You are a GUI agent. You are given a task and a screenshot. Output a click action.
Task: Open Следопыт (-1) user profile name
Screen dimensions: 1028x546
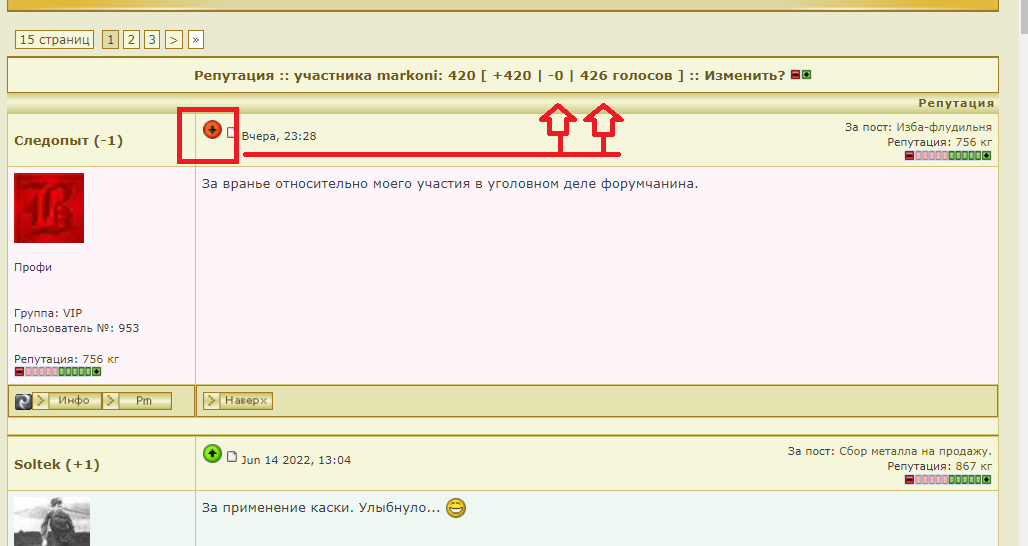68,140
